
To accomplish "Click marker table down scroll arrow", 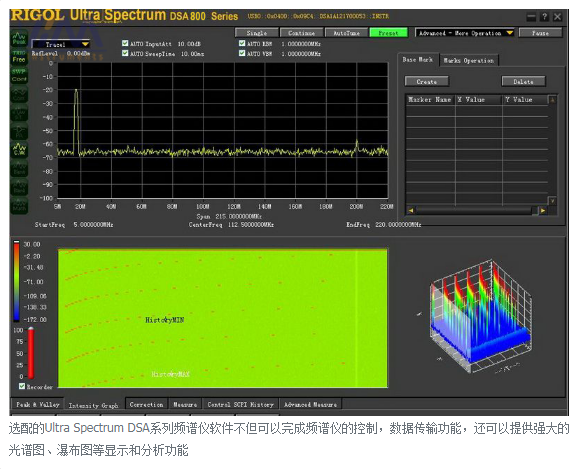I will 552,201.
